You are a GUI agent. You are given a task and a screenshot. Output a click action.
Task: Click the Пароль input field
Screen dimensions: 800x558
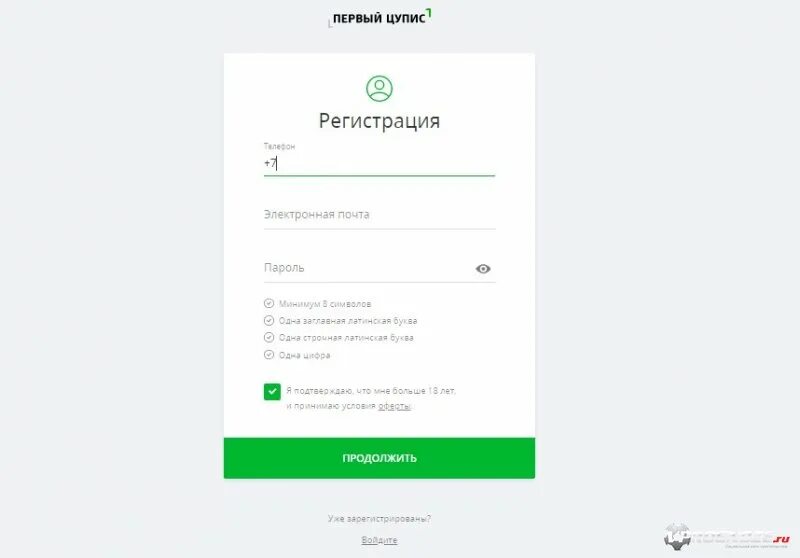(367, 268)
